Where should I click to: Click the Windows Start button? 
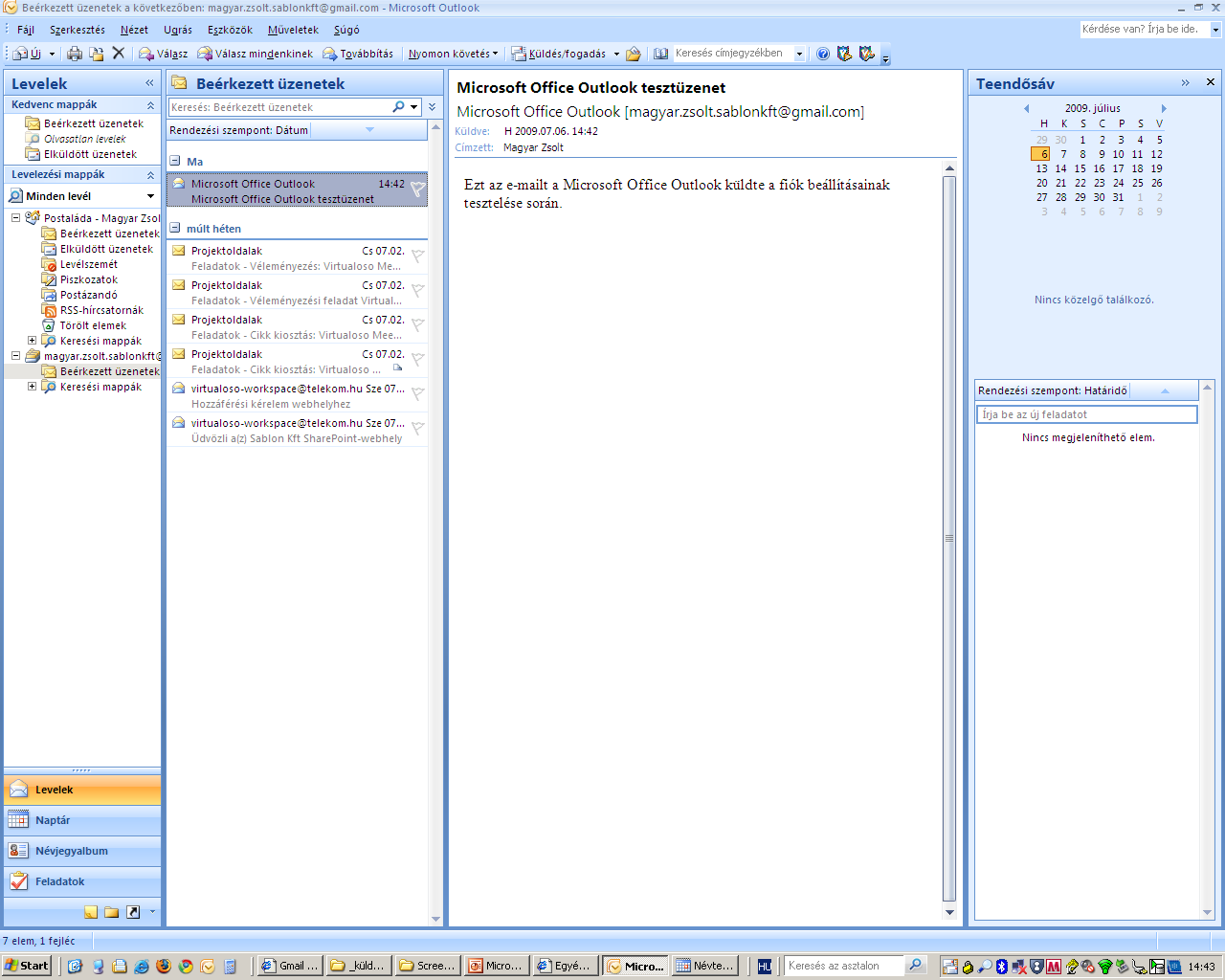tap(27, 966)
